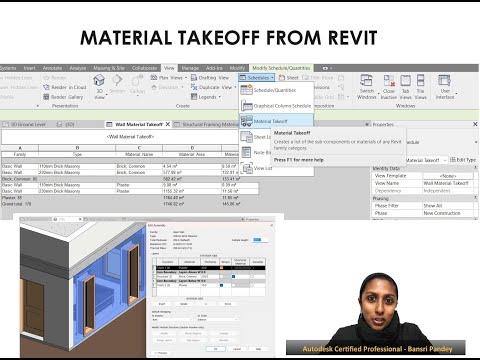Activate the 00 Ground Level view tab
This screenshot has width=480, height=360.
25,124
